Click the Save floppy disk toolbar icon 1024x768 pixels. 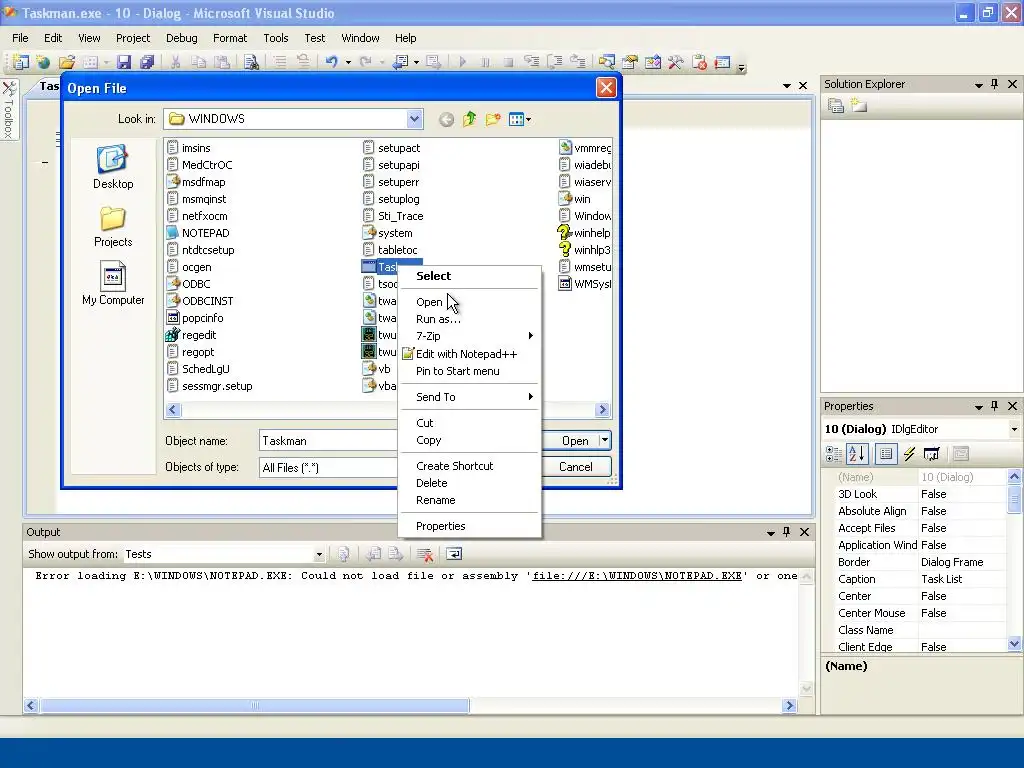pos(124,62)
